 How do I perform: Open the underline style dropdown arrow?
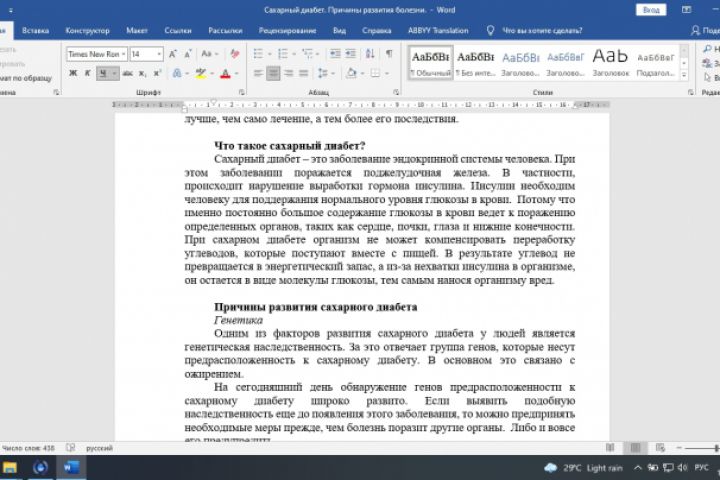pyautogui.click(x=114, y=73)
